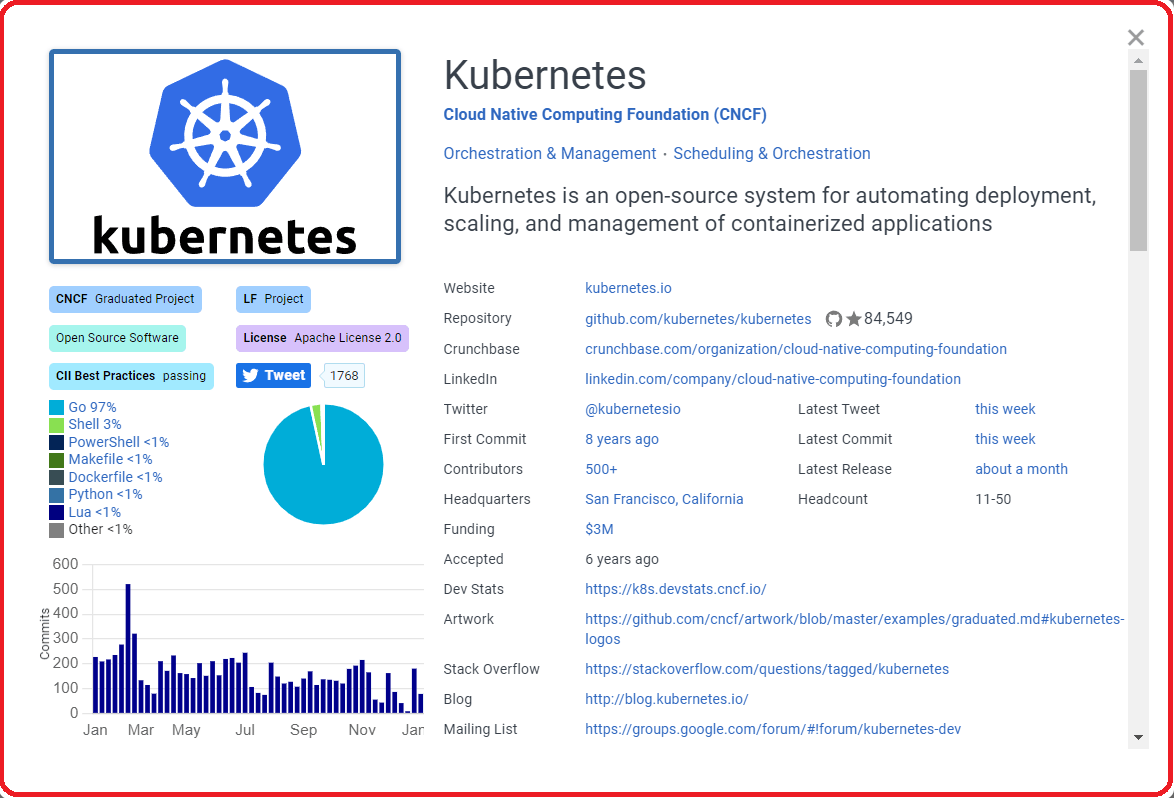The width and height of the screenshot is (1174, 798).
Task: Click the PowerShell legend color square
Action: [56, 442]
